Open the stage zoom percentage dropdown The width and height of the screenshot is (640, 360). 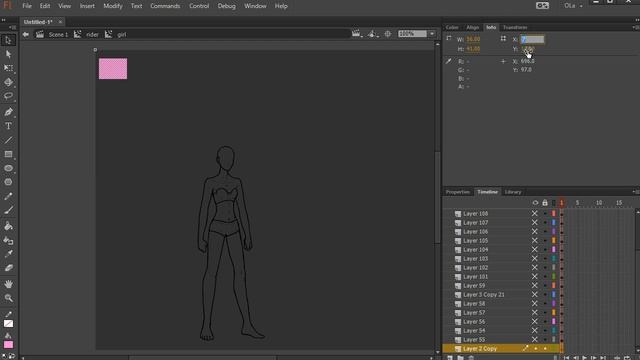point(432,34)
